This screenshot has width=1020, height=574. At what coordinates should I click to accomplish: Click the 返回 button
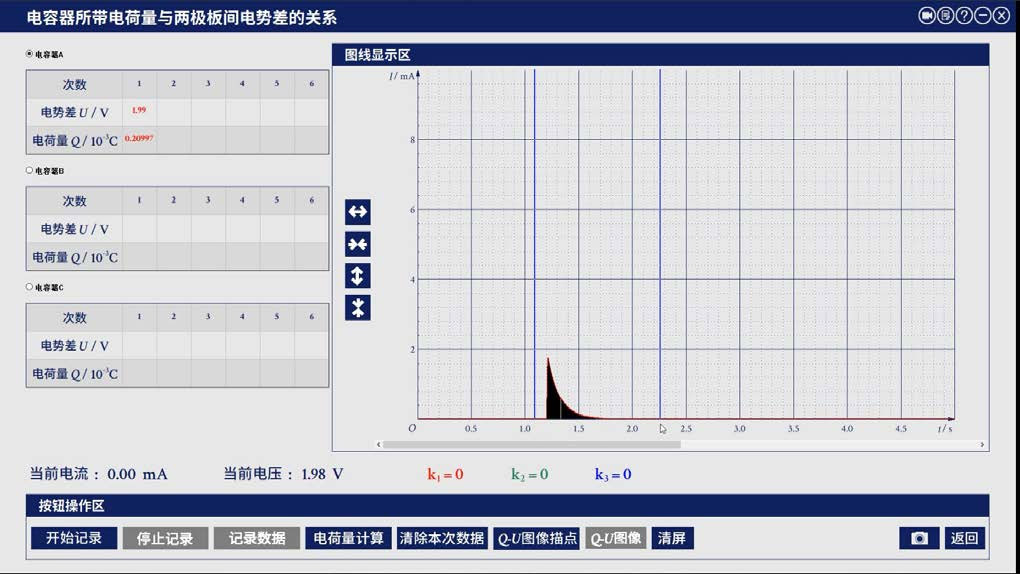click(x=964, y=538)
